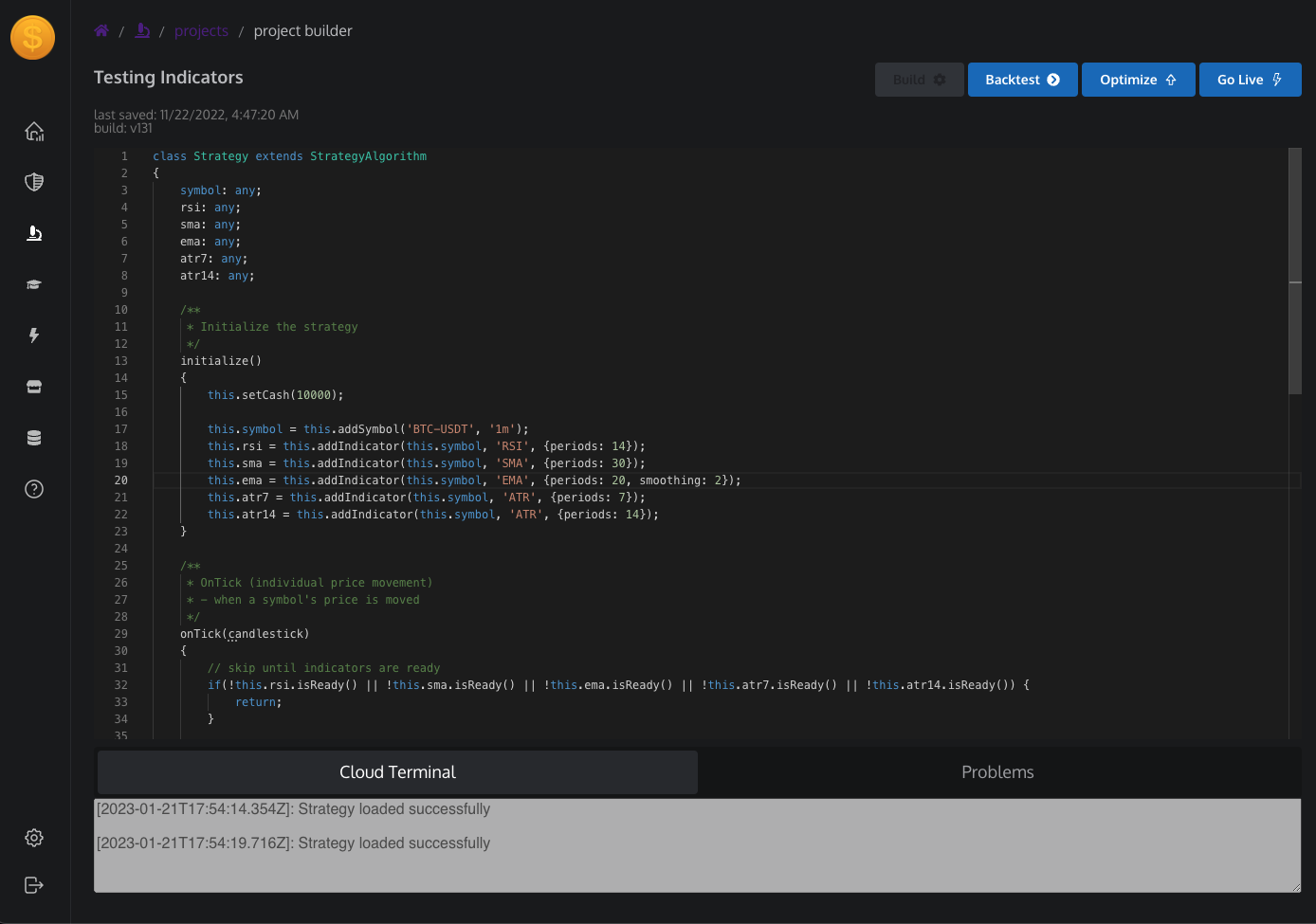This screenshot has width=1316, height=924.
Task: Click the 'symbol: any;' declaration line
Action: [221, 190]
